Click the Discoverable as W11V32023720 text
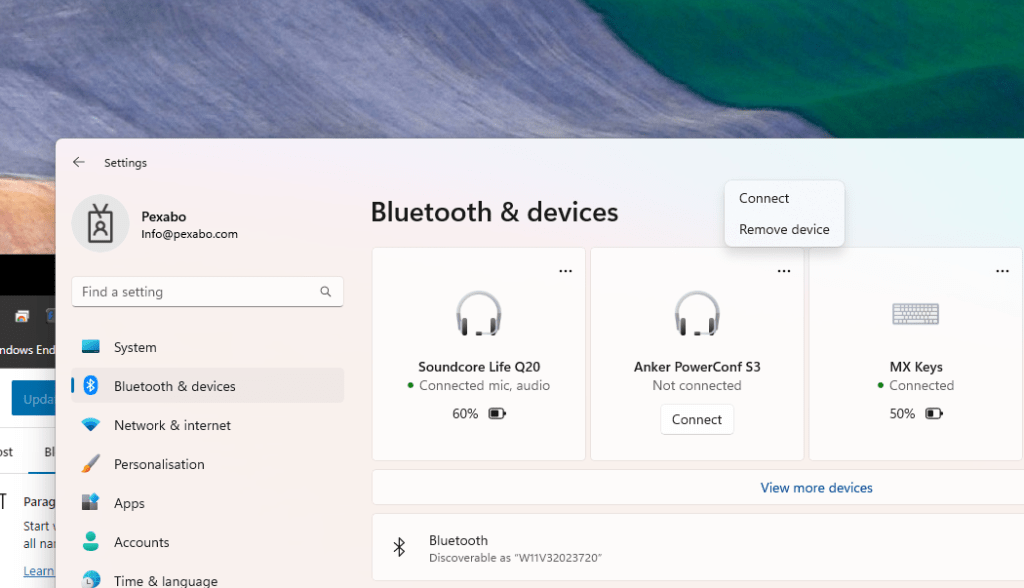This screenshot has width=1024, height=588. tap(515, 558)
